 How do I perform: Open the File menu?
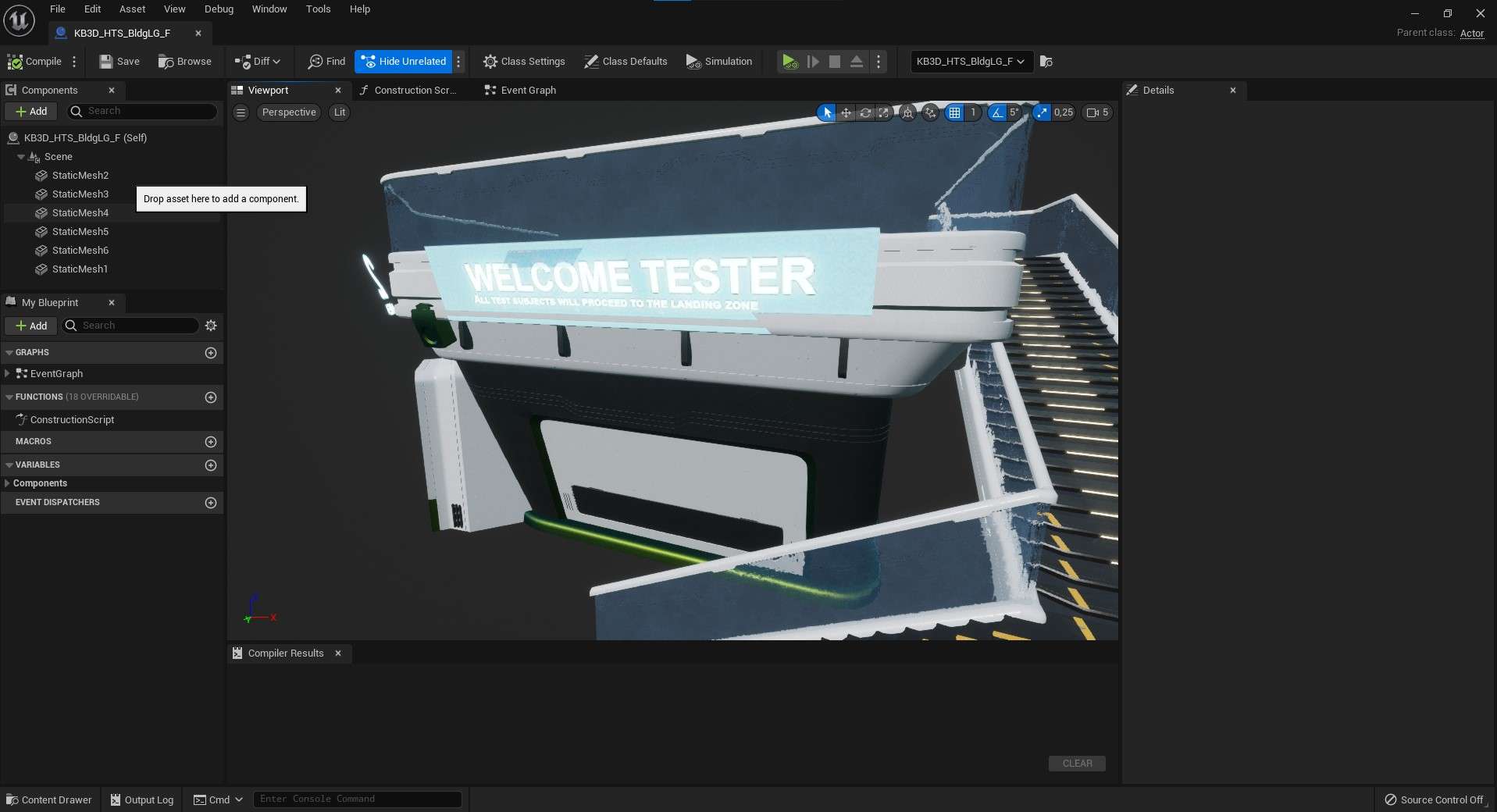pos(58,9)
